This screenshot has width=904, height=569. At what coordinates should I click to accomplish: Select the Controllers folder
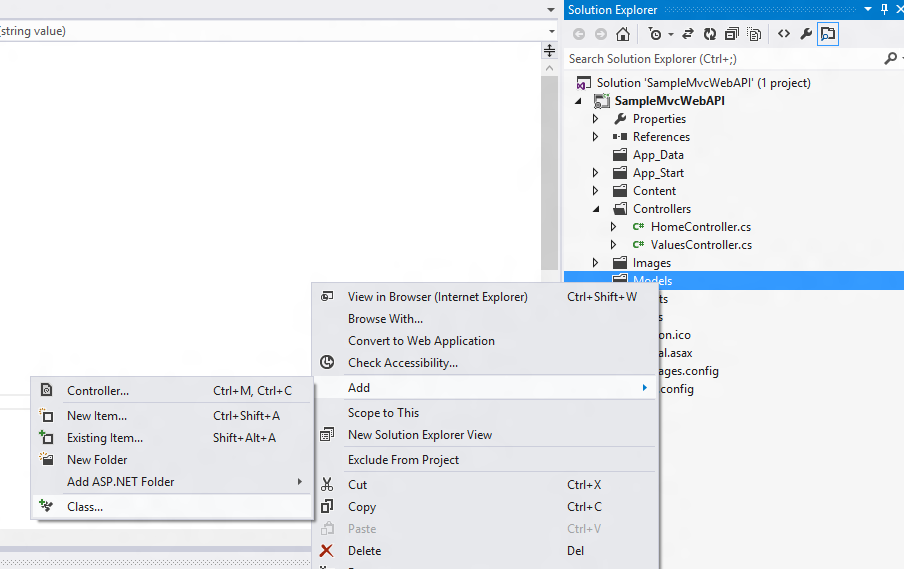(662, 209)
